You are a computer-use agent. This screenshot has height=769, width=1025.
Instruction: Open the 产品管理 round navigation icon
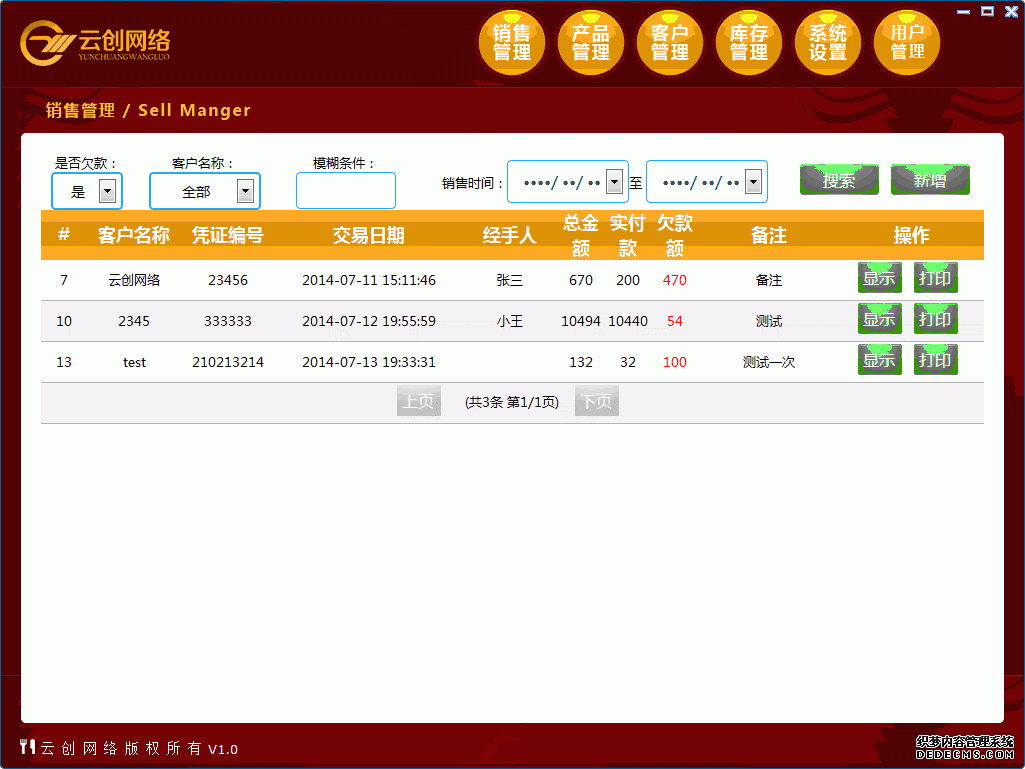tap(591, 43)
